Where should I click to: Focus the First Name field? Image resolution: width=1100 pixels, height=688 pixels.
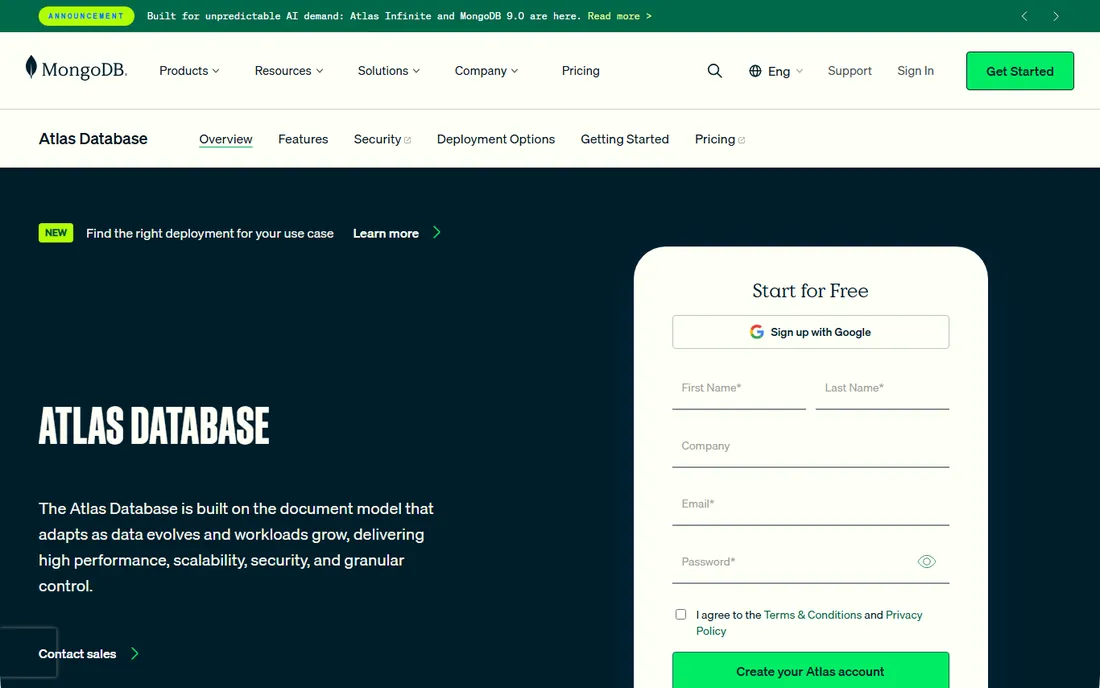(739, 389)
